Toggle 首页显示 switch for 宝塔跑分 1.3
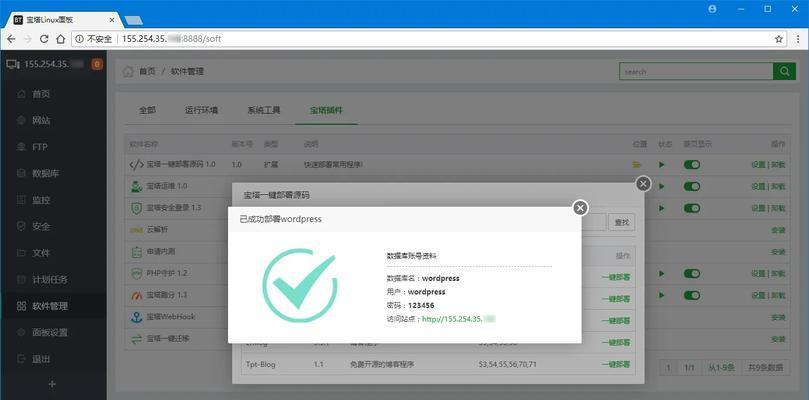The image size is (809, 400). pyautogui.click(x=692, y=295)
